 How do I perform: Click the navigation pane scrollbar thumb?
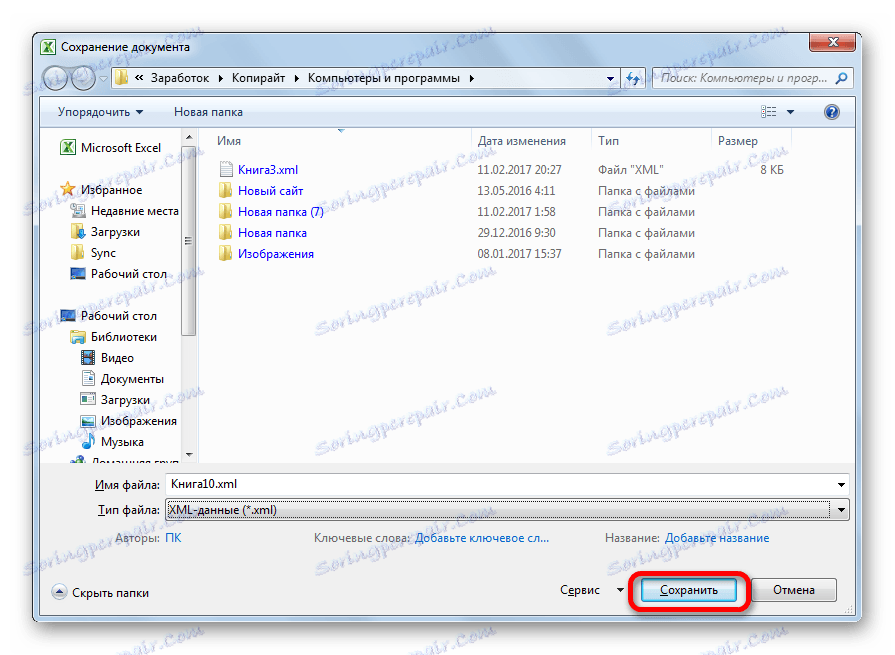[x=189, y=240]
